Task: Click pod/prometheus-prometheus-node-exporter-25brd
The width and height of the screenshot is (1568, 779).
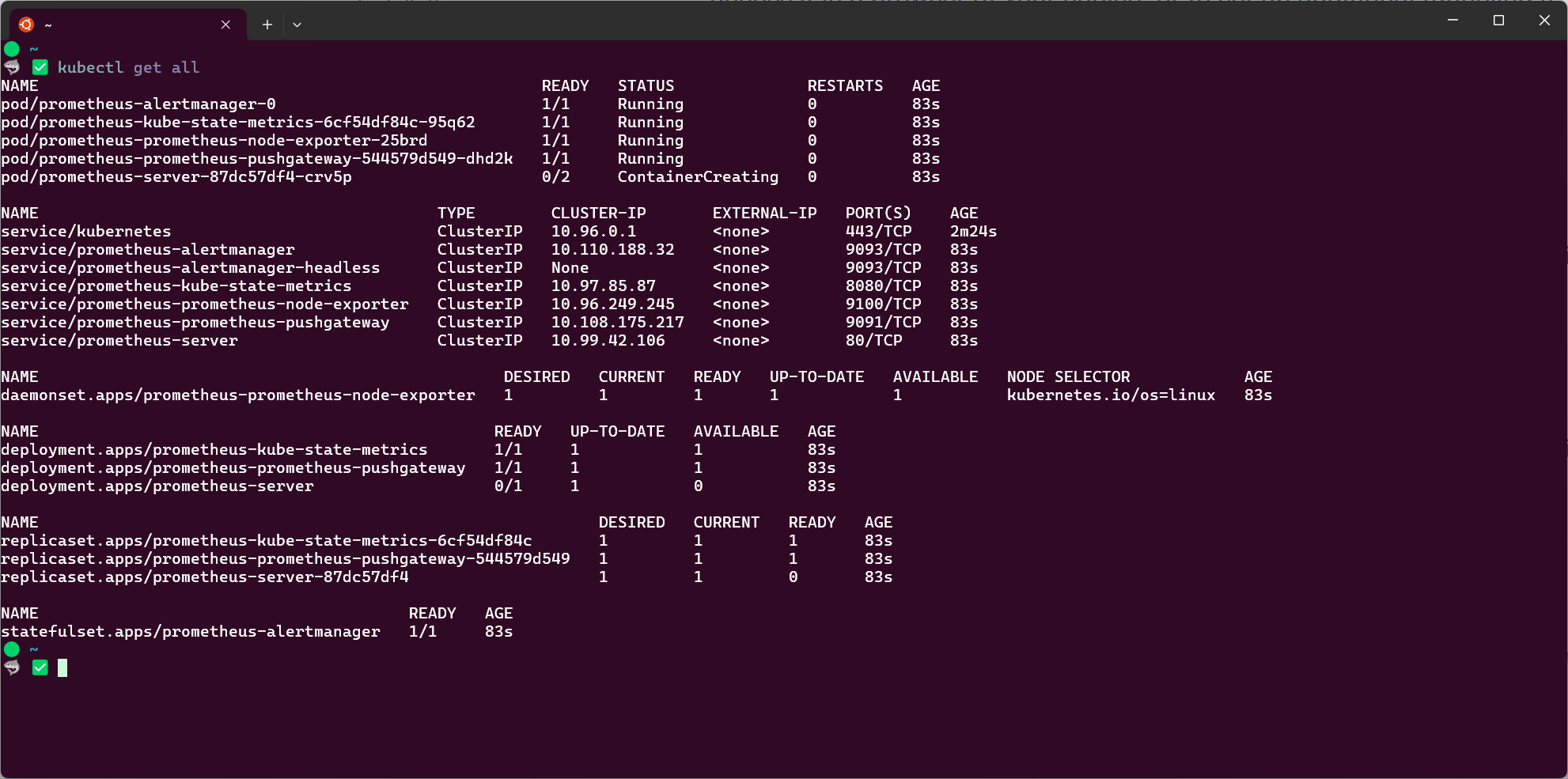Action: pos(214,140)
